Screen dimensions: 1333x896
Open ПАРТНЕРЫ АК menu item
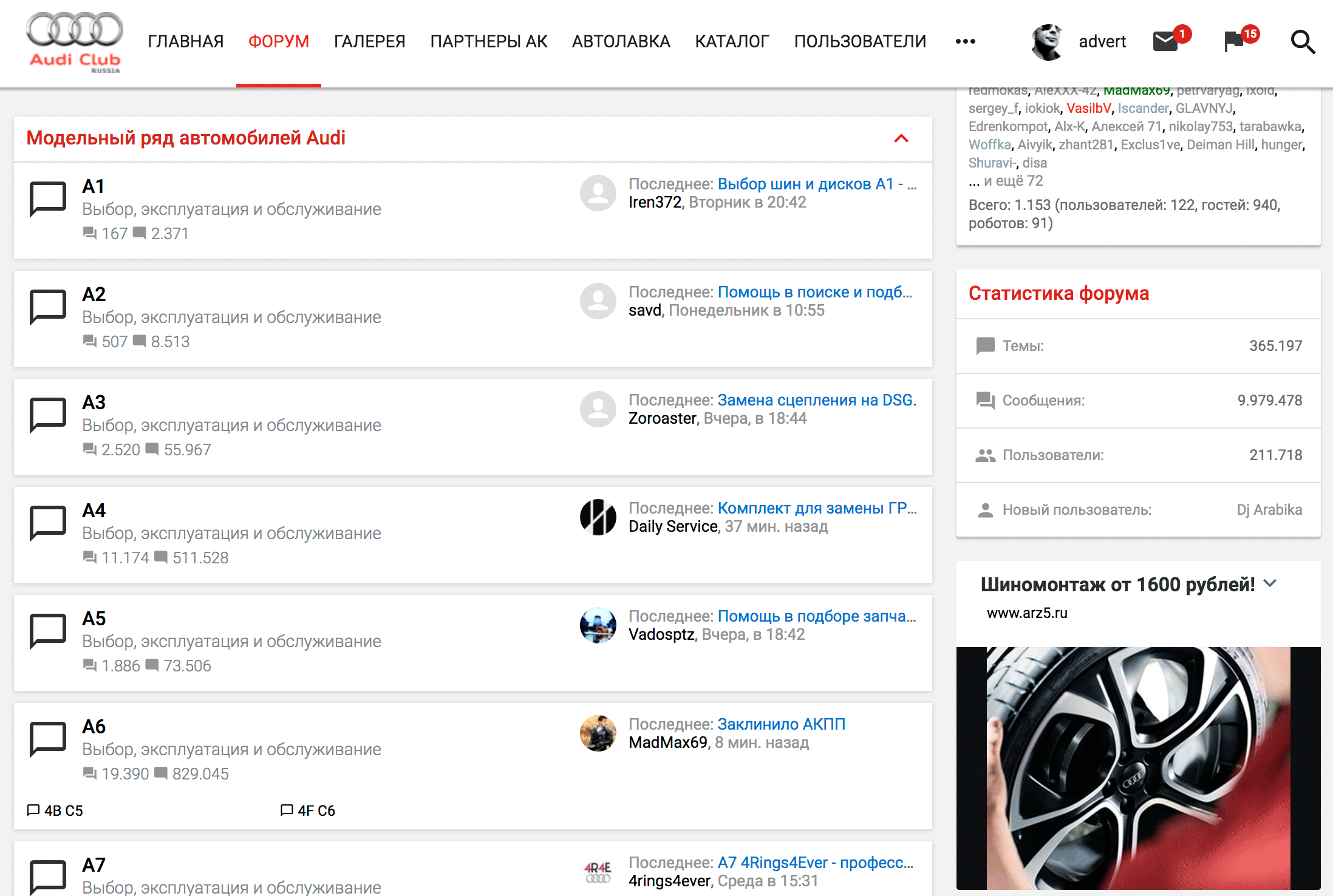tap(489, 41)
